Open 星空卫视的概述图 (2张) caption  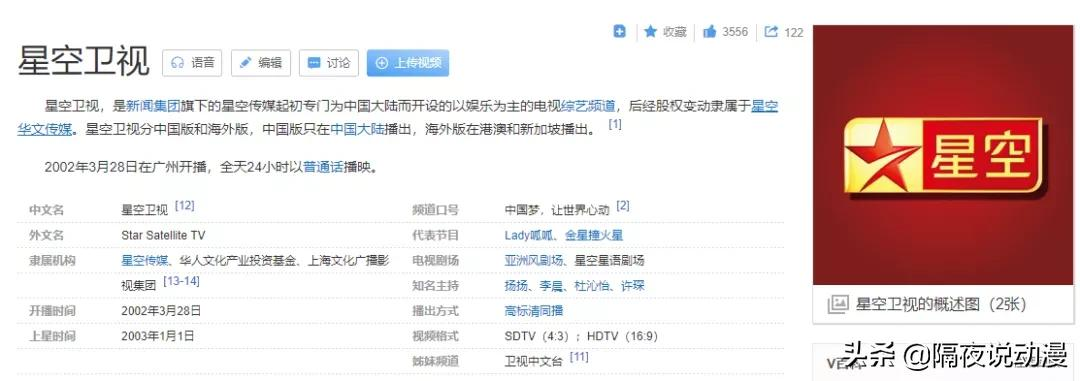coord(941,304)
